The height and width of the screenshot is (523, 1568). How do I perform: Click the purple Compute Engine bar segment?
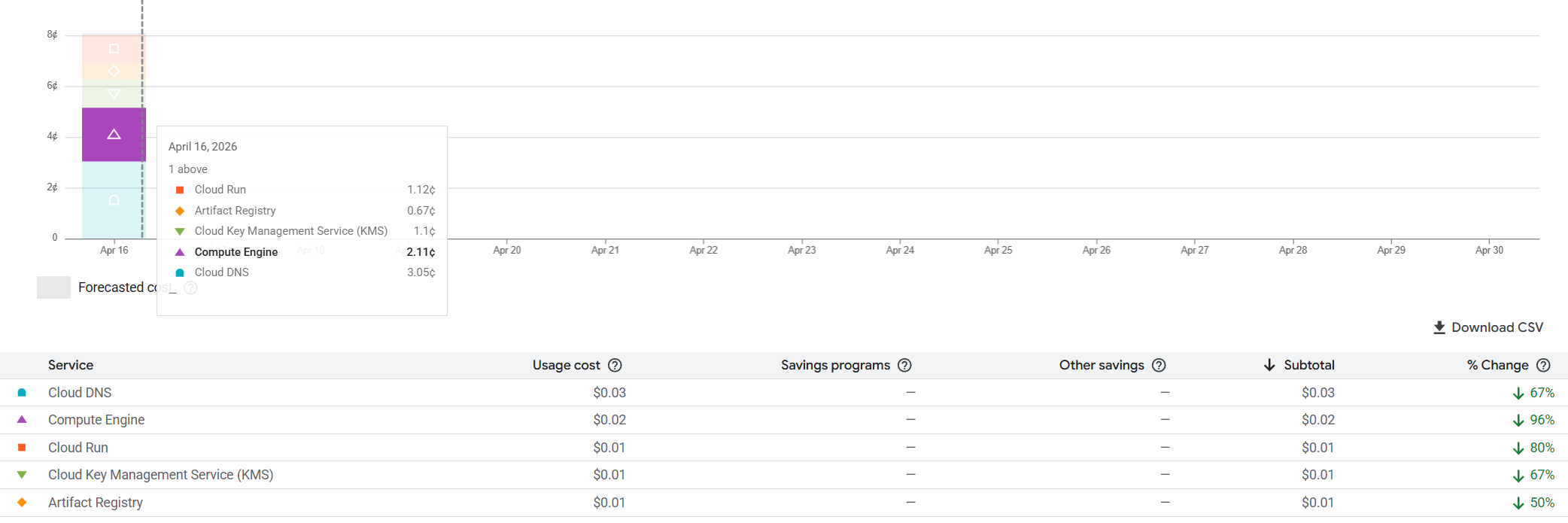tap(113, 135)
